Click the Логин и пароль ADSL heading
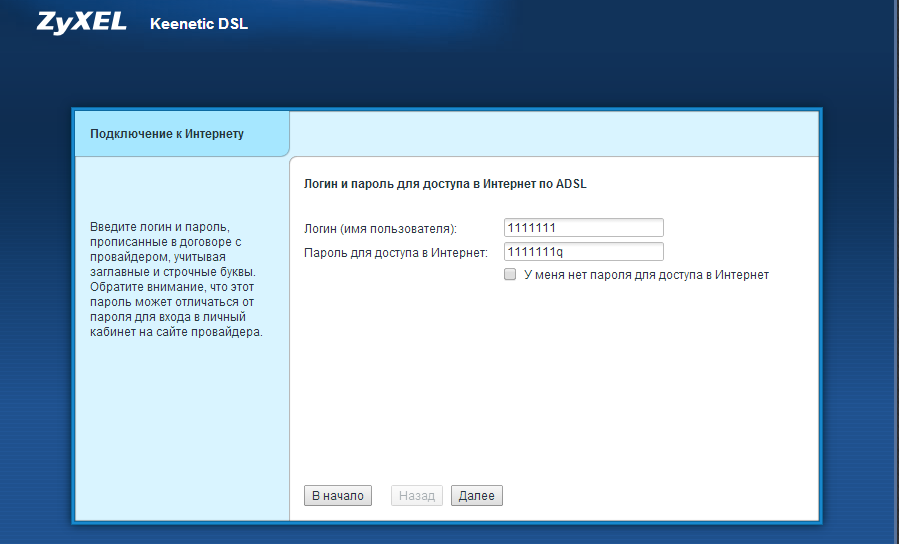The width and height of the screenshot is (899, 544). [449, 185]
